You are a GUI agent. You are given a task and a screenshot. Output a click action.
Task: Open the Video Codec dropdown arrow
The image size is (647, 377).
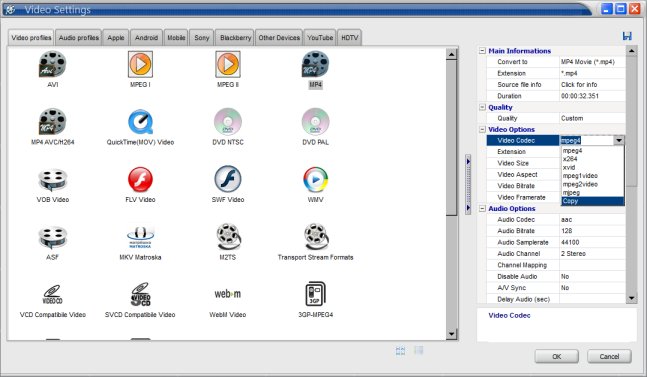pos(619,141)
